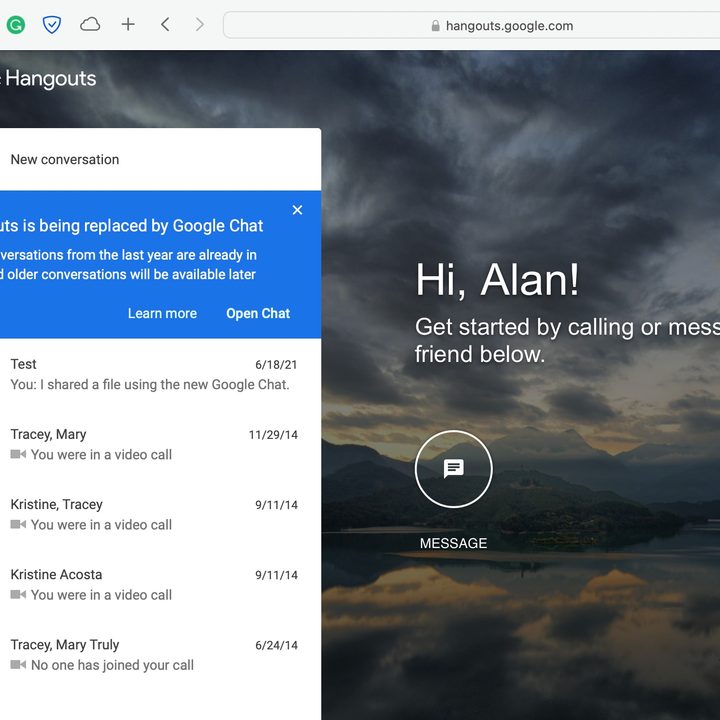
Task: Open the Tracey, Mary Truly conversation
Action: [160, 655]
